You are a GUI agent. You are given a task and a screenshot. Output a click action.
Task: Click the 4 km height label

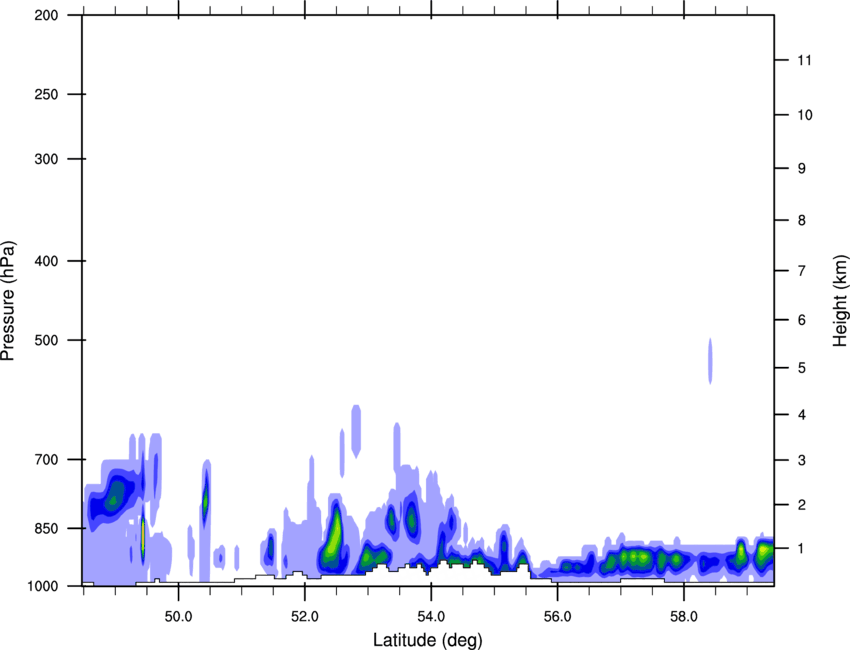click(x=802, y=415)
